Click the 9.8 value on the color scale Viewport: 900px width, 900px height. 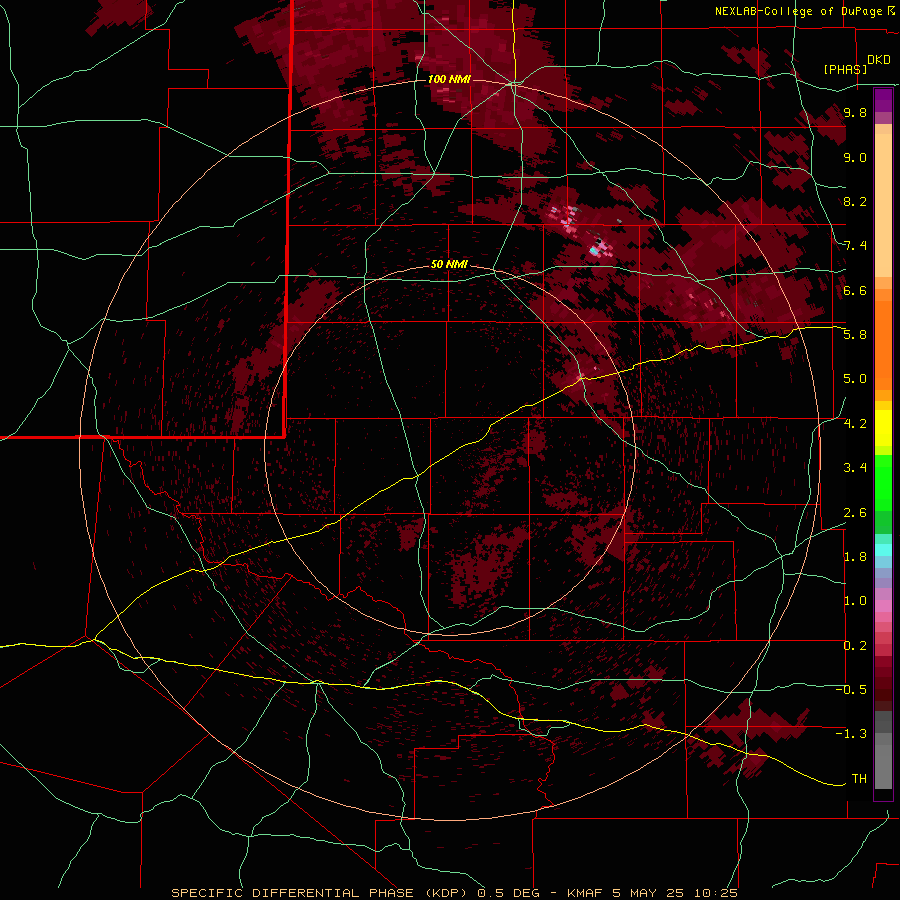point(855,112)
